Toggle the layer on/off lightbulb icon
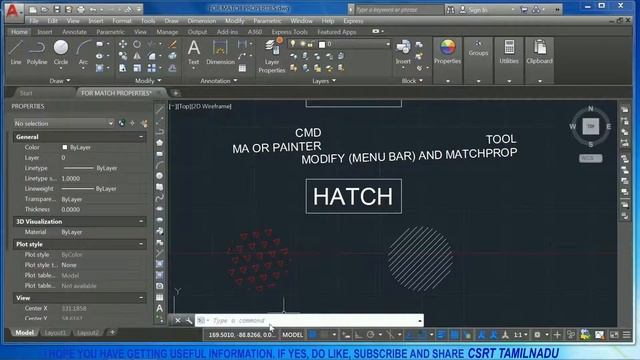 292,44
